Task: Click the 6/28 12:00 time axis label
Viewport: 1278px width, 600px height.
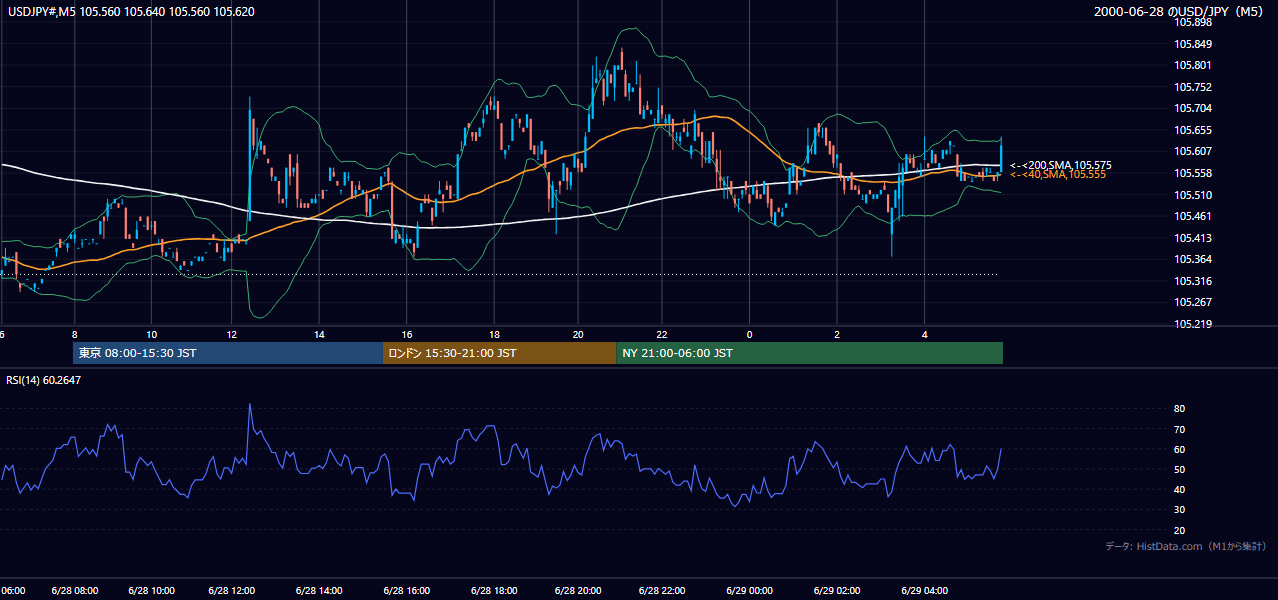Action: (x=232, y=591)
